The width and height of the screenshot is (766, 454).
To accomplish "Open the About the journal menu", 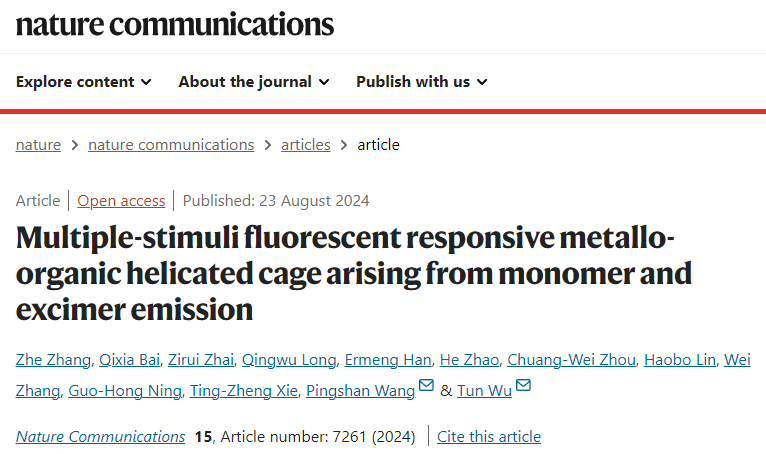I will click(x=245, y=82).
